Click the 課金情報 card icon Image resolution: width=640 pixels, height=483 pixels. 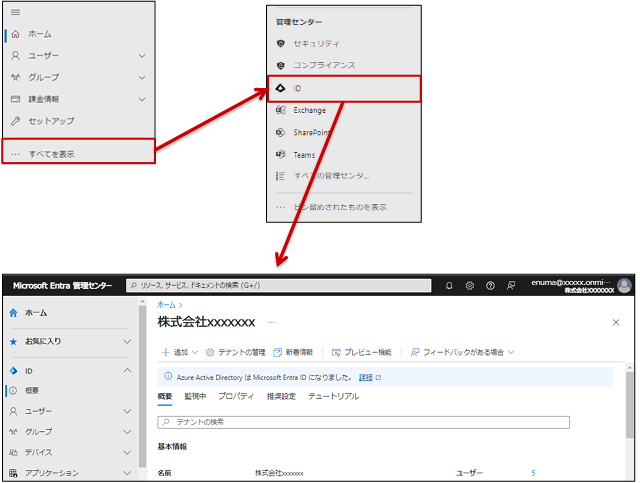(16, 99)
